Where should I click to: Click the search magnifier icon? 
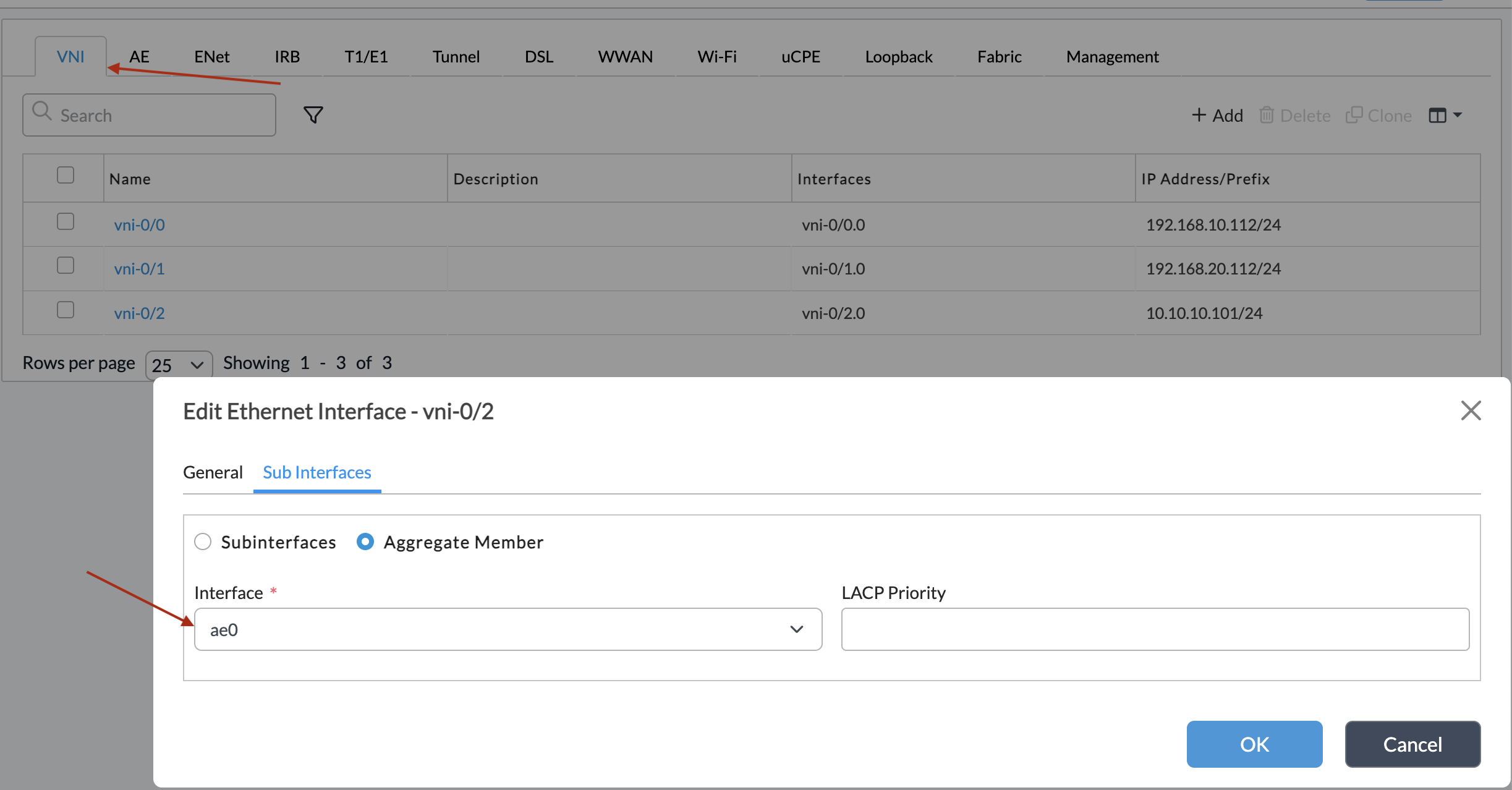pyautogui.click(x=41, y=111)
